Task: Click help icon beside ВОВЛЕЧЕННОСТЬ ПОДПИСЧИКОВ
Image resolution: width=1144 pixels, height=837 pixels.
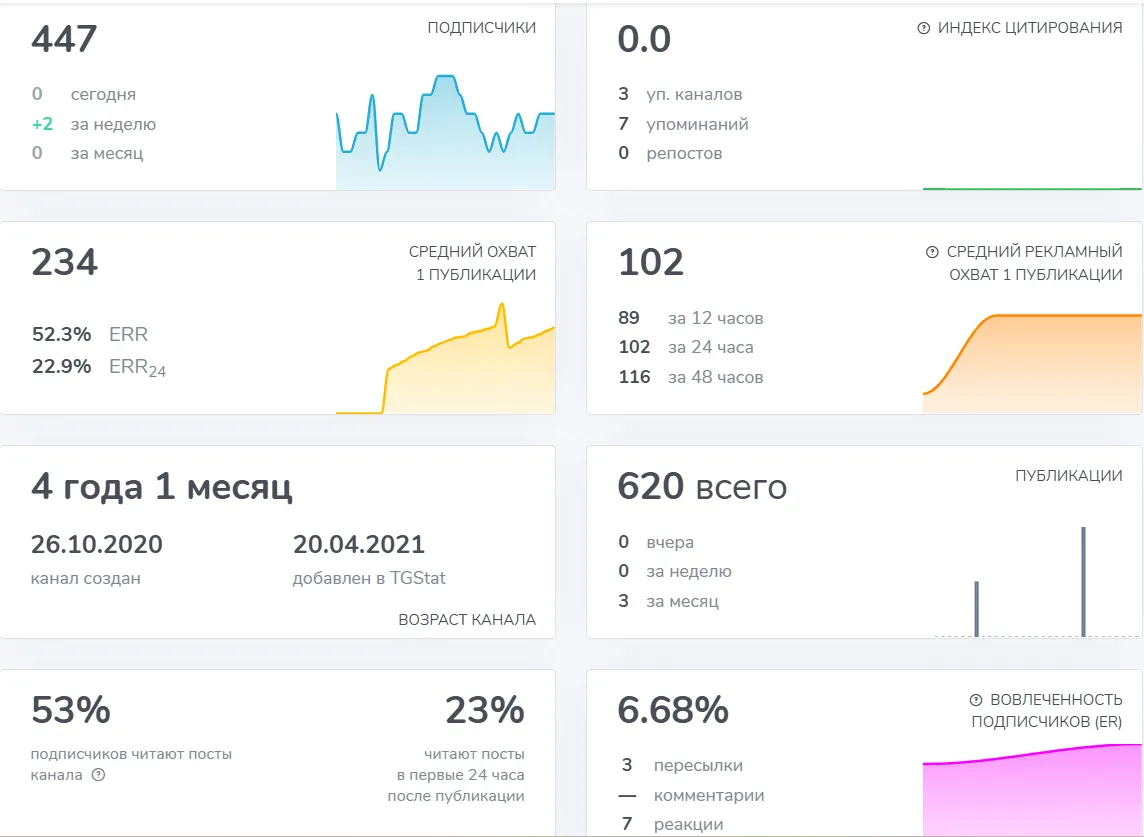Action: click(975, 701)
